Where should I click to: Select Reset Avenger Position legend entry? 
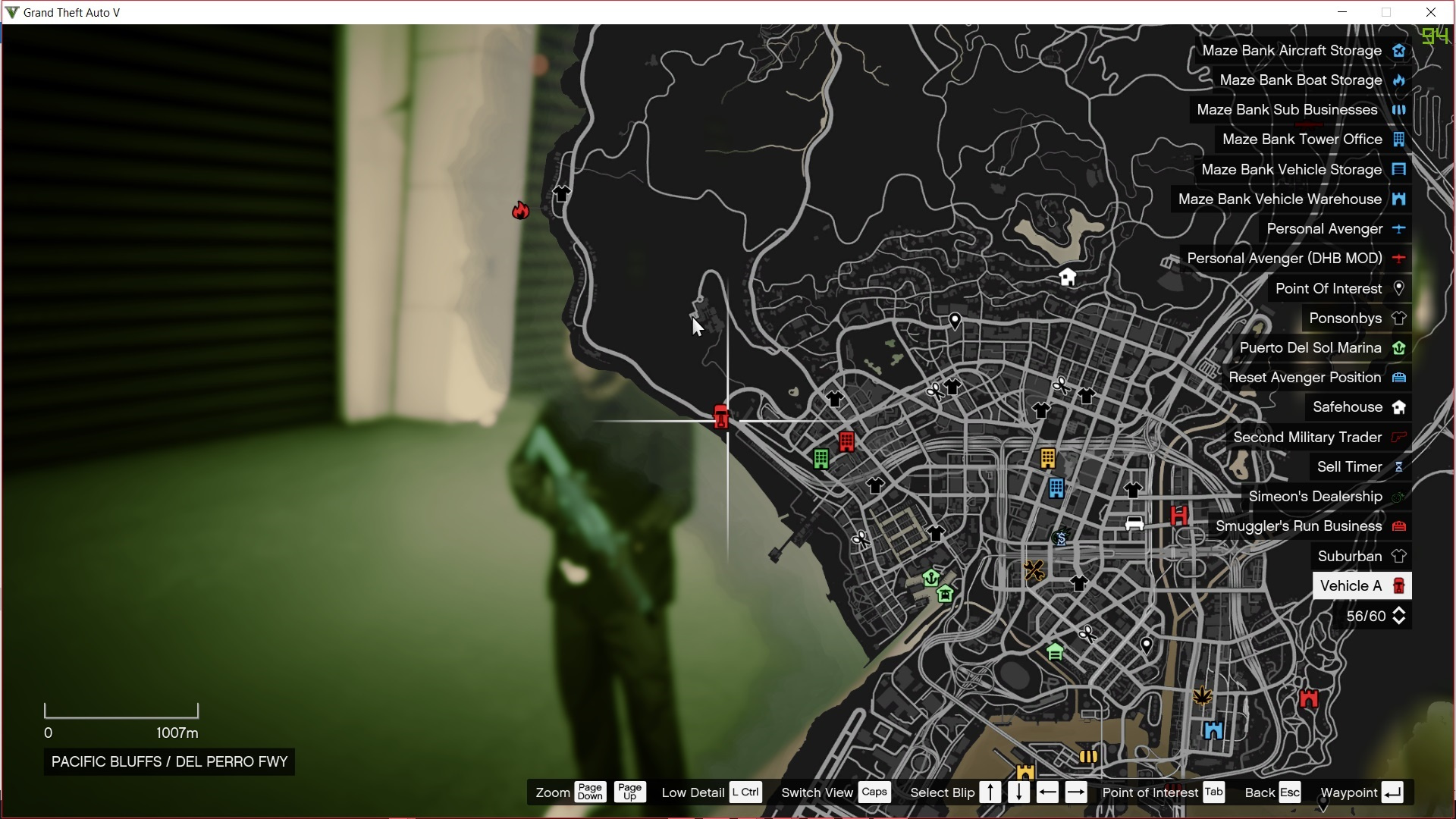[x=1316, y=378]
